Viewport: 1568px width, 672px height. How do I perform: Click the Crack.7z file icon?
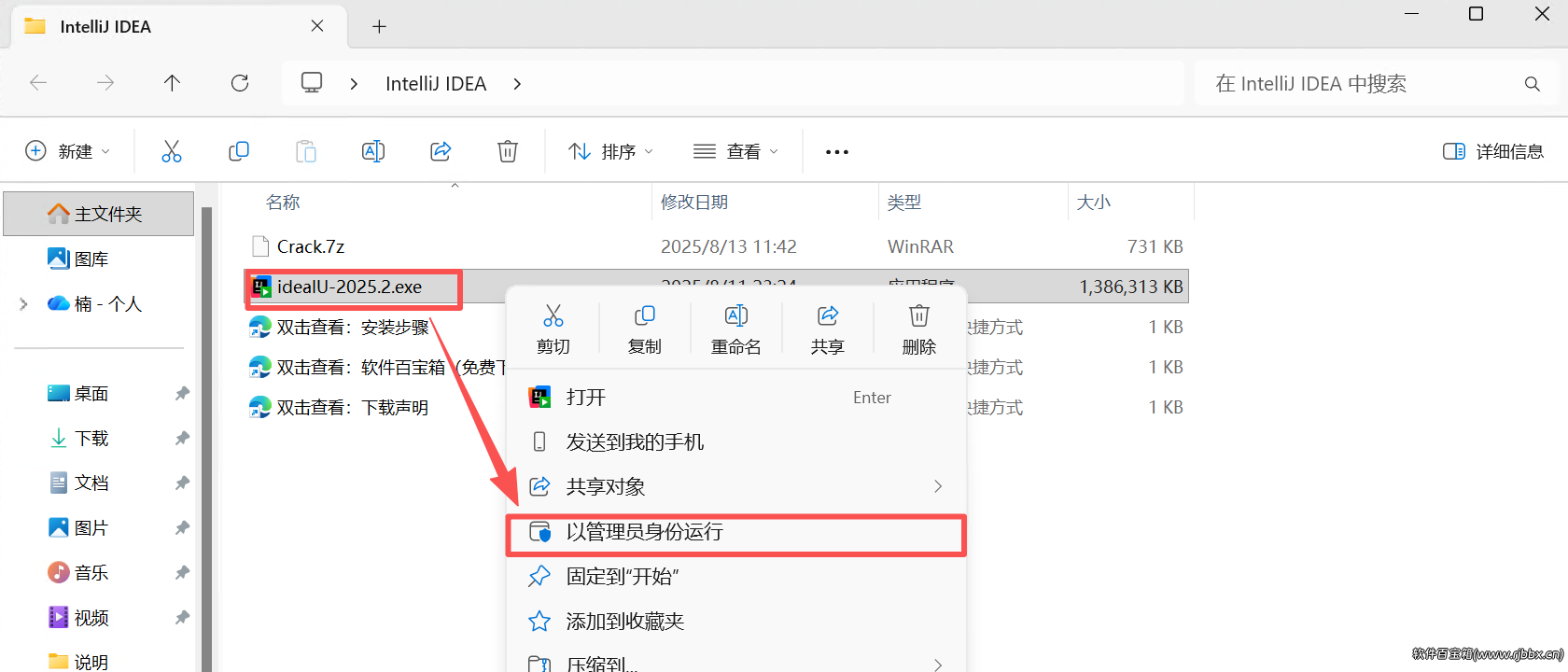(x=260, y=246)
